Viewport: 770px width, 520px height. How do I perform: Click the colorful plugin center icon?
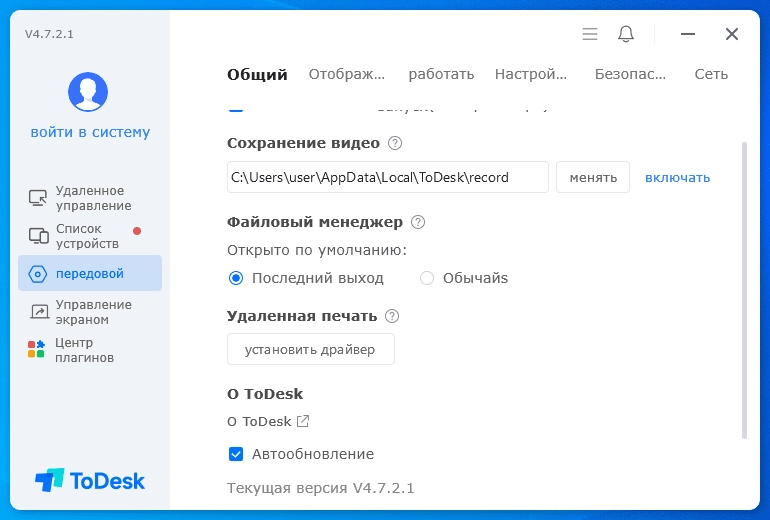tap(36, 349)
